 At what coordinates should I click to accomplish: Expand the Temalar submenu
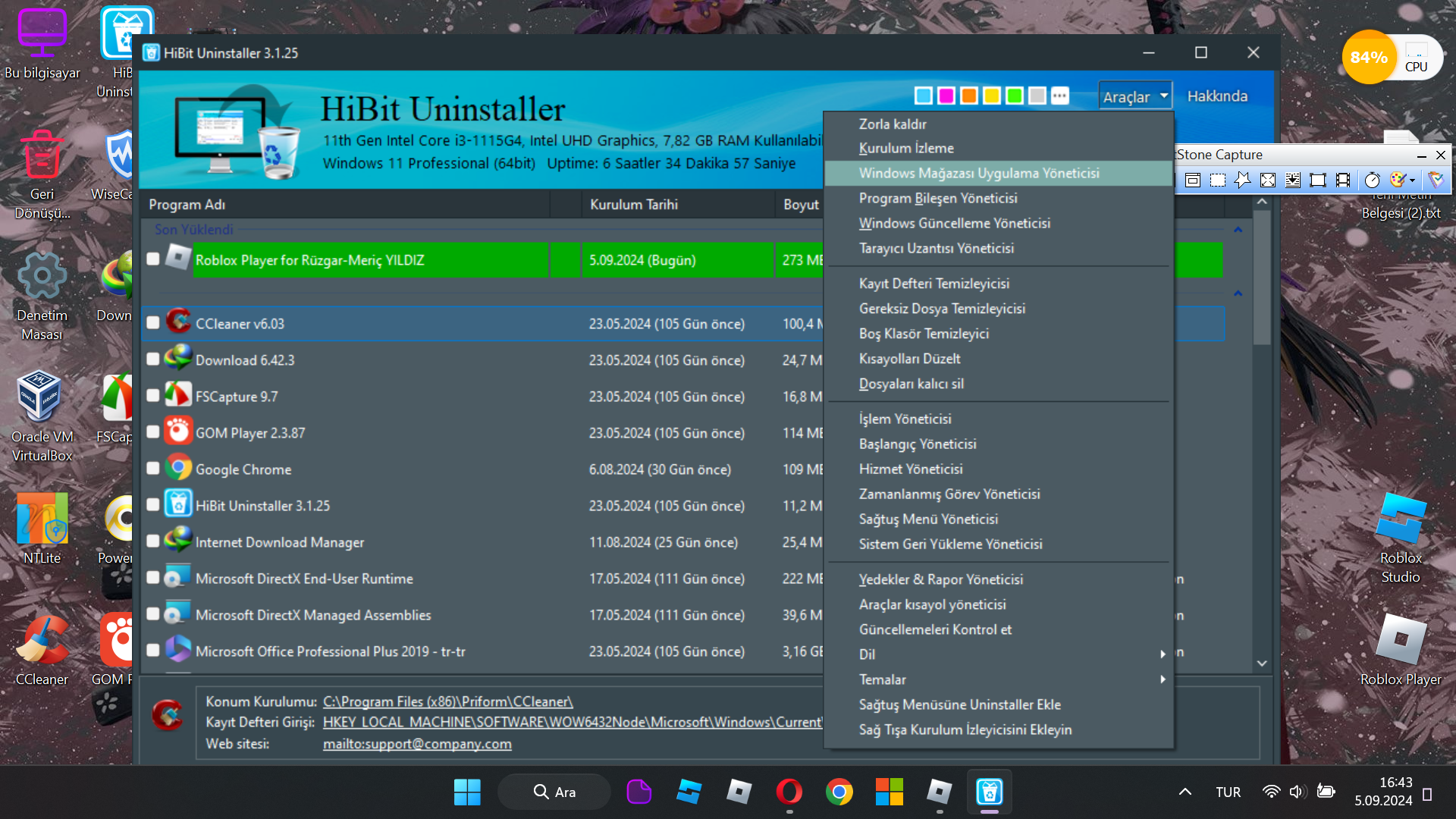999,679
